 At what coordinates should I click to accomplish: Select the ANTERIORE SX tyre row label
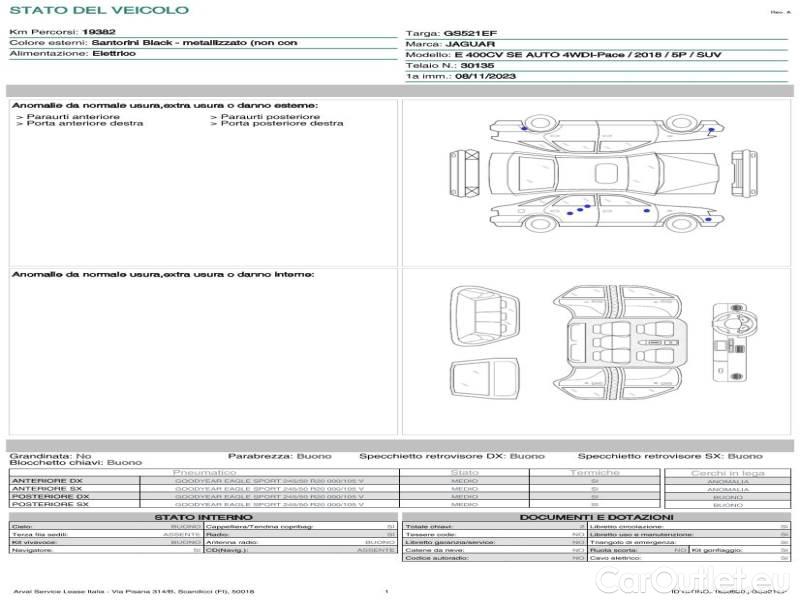[x=47, y=488]
